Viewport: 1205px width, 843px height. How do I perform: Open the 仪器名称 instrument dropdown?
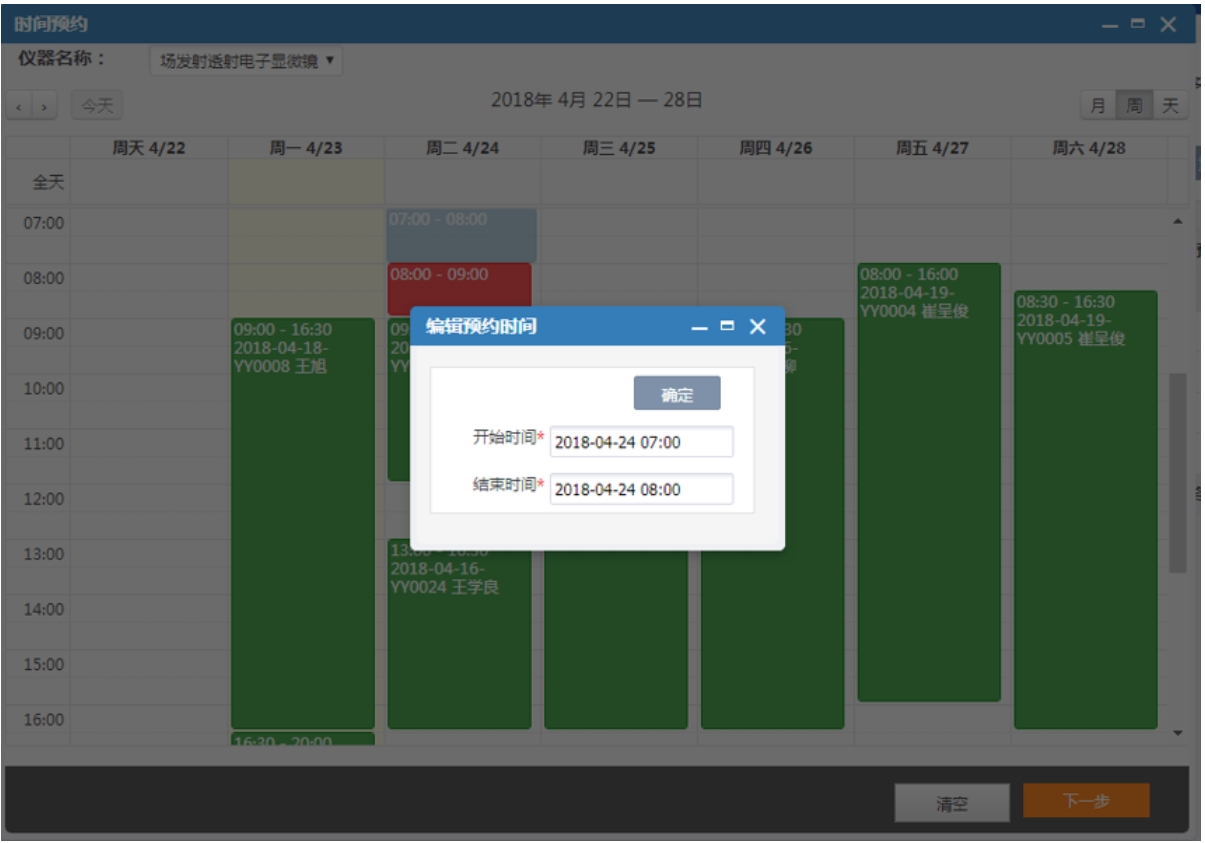coord(246,62)
